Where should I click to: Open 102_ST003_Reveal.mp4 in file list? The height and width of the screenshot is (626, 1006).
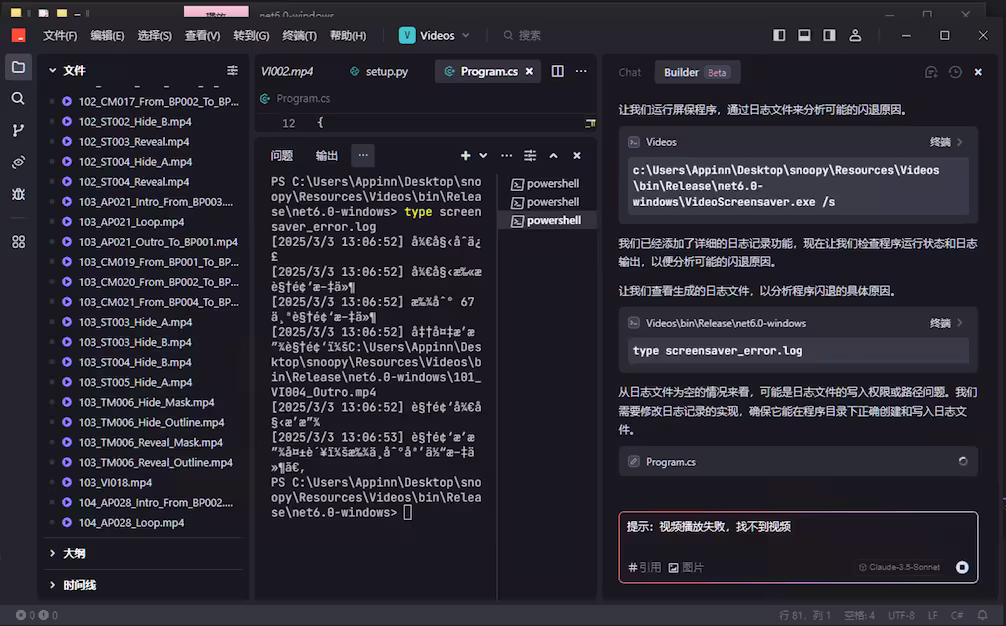134,142
